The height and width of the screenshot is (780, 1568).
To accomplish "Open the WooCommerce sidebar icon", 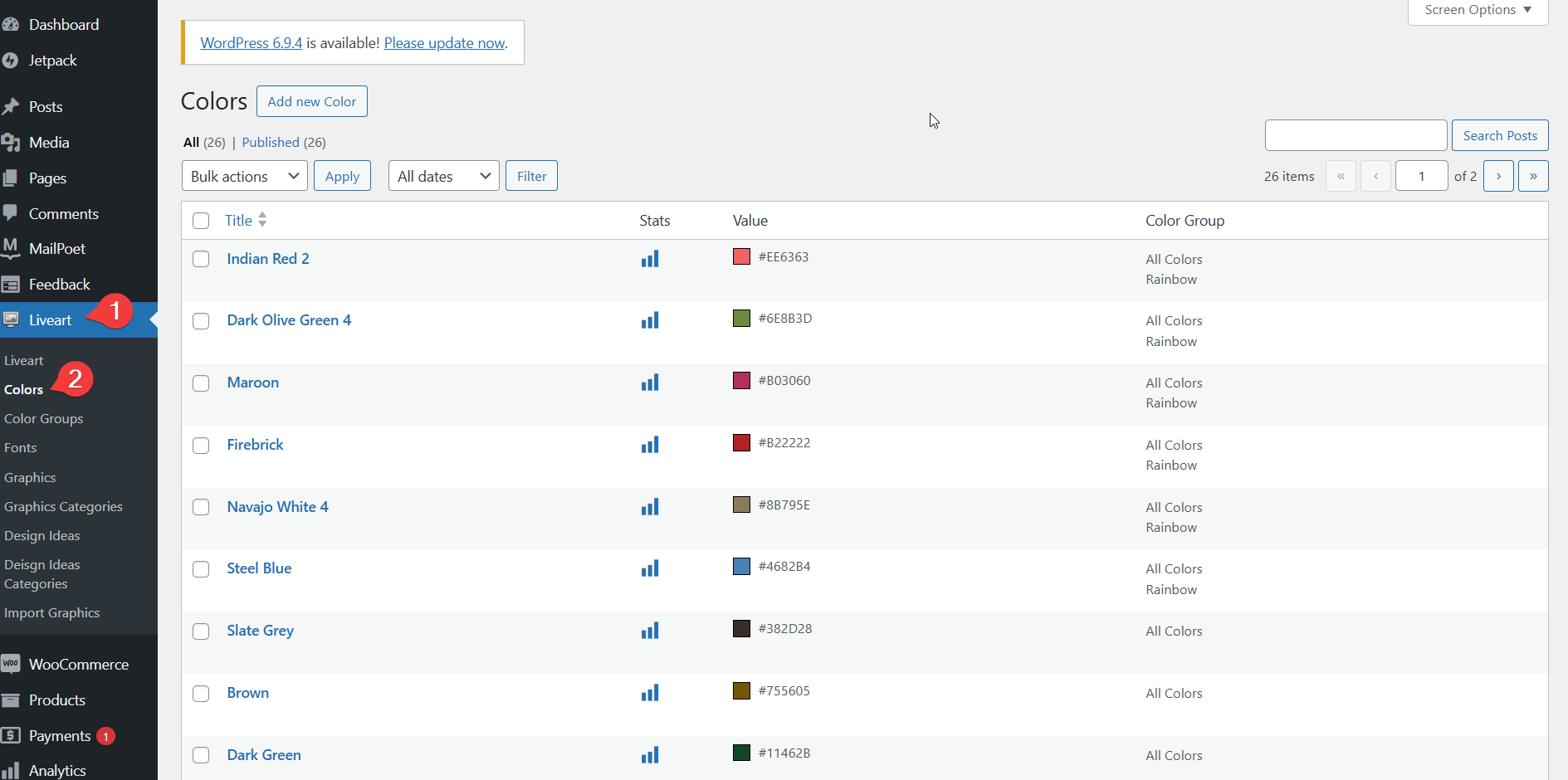I will click(x=12, y=664).
